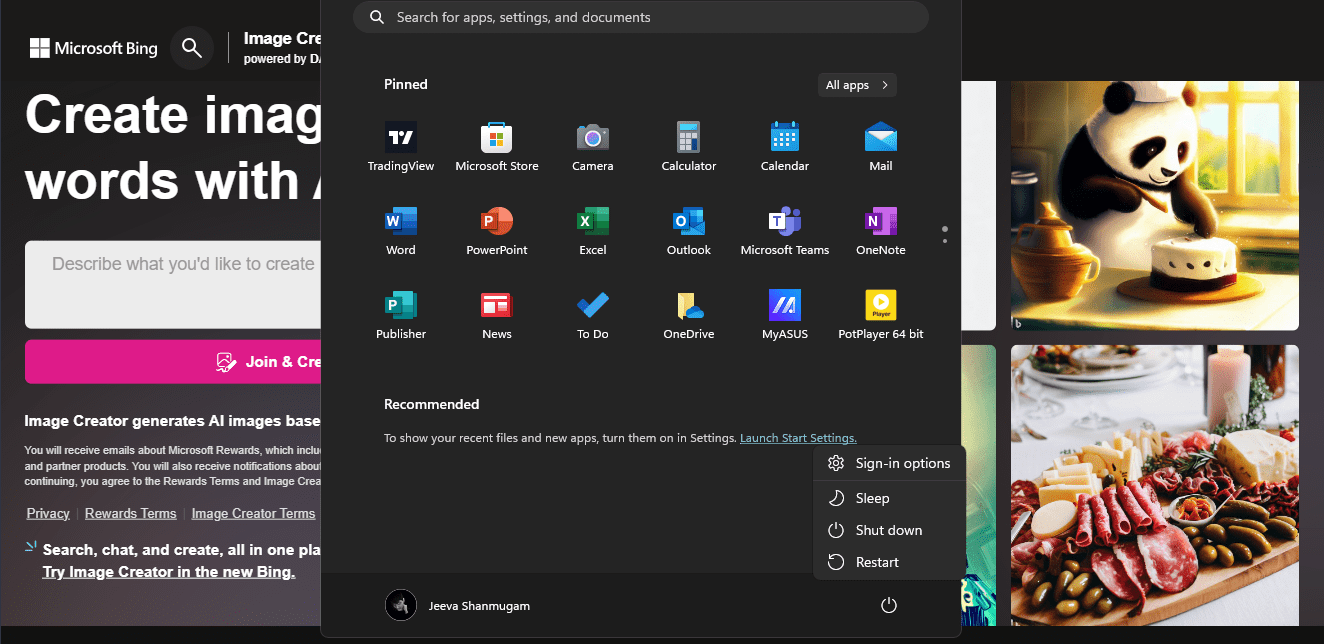
Task: Click the power button icon
Action: tap(888, 606)
